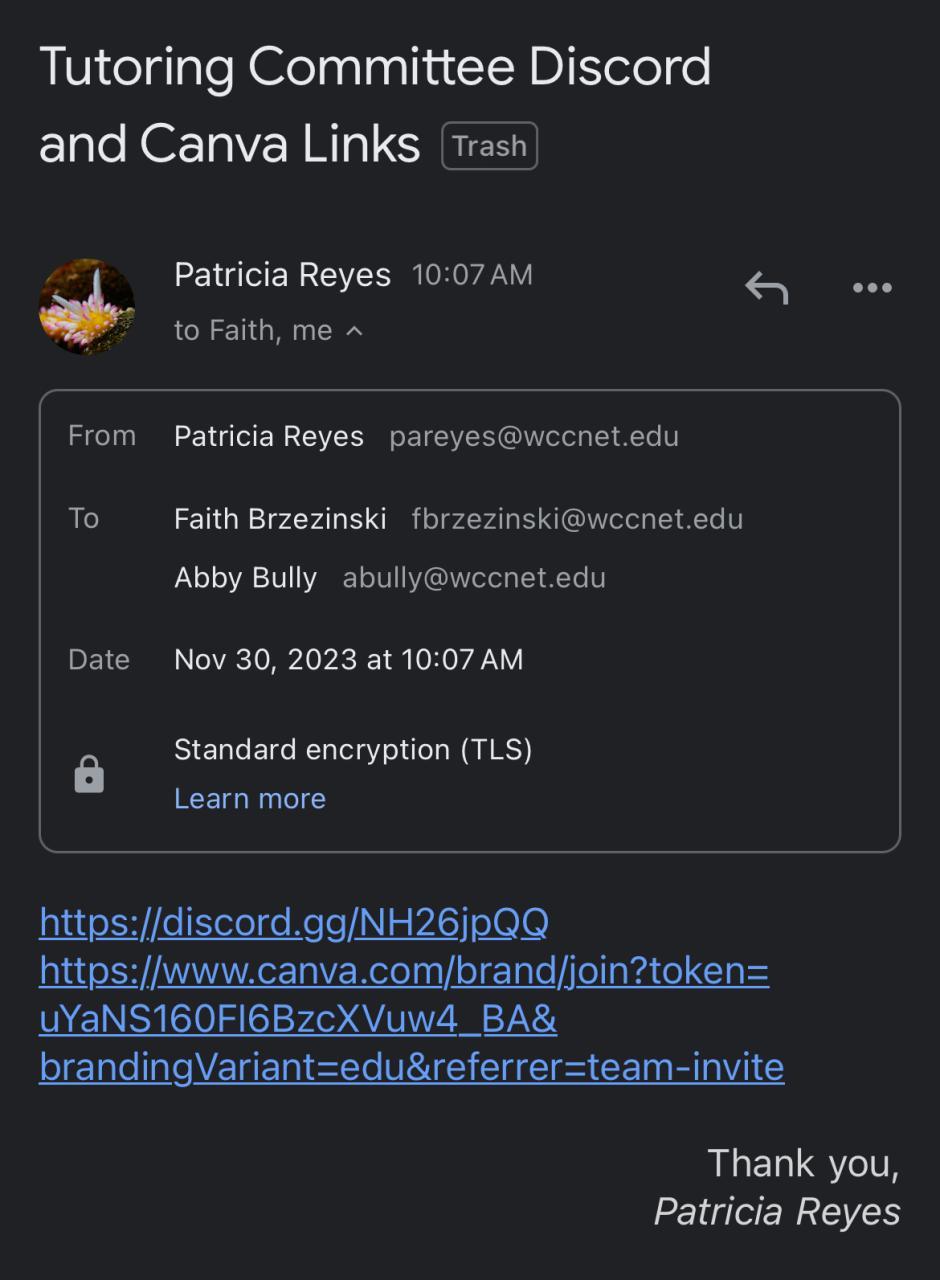Screen dimensions: 940x1280
Task: Tap the fbrzezinski@wccnet.edu address
Action: pyautogui.click(x=577, y=519)
